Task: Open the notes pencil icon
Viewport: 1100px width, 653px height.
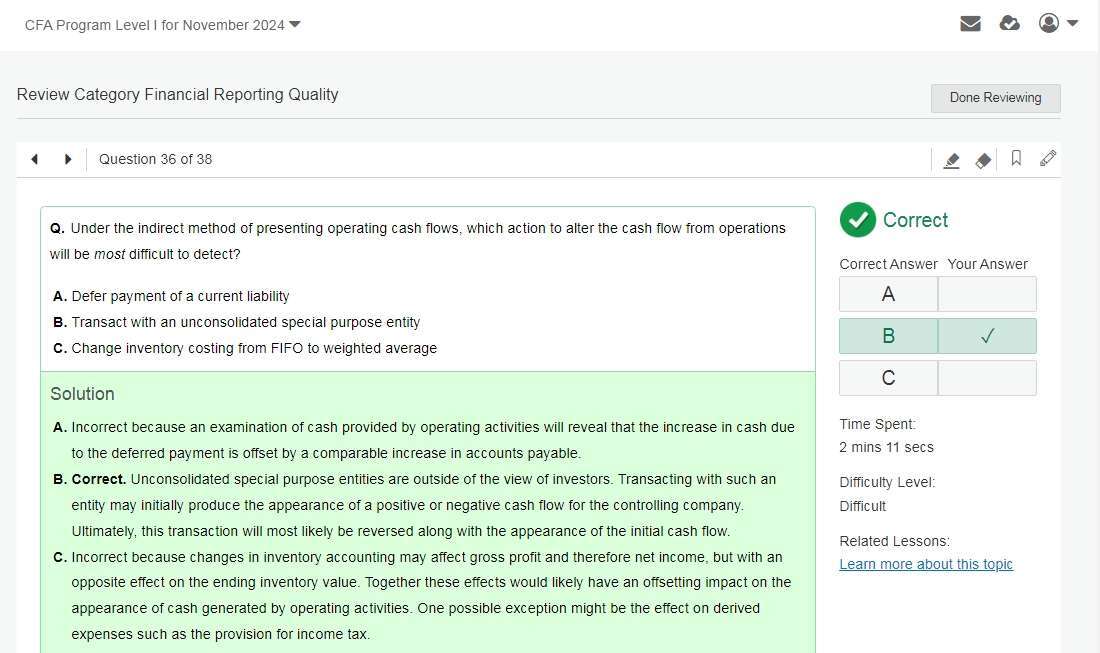Action: 1048,158
